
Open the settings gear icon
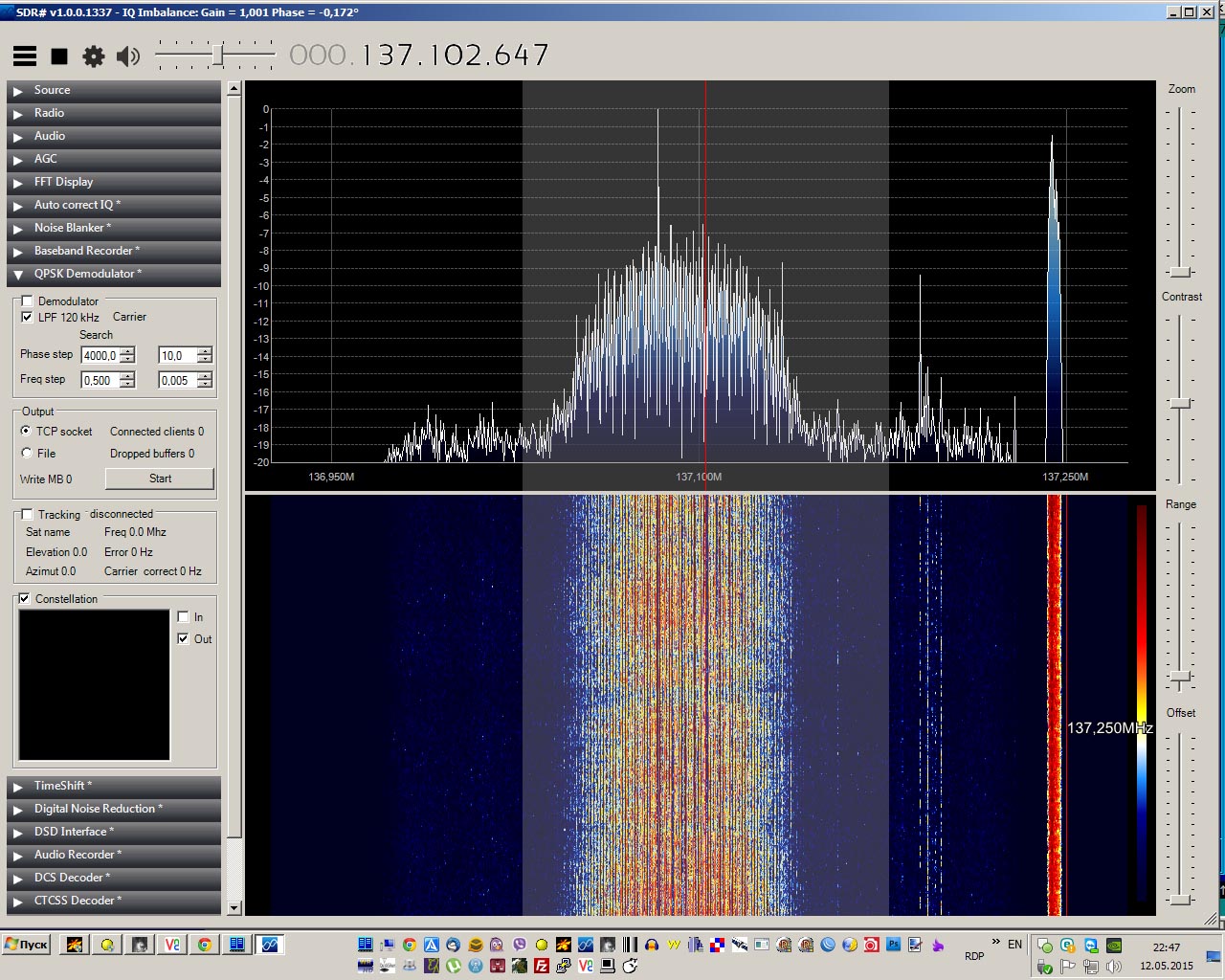tap(93, 56)
